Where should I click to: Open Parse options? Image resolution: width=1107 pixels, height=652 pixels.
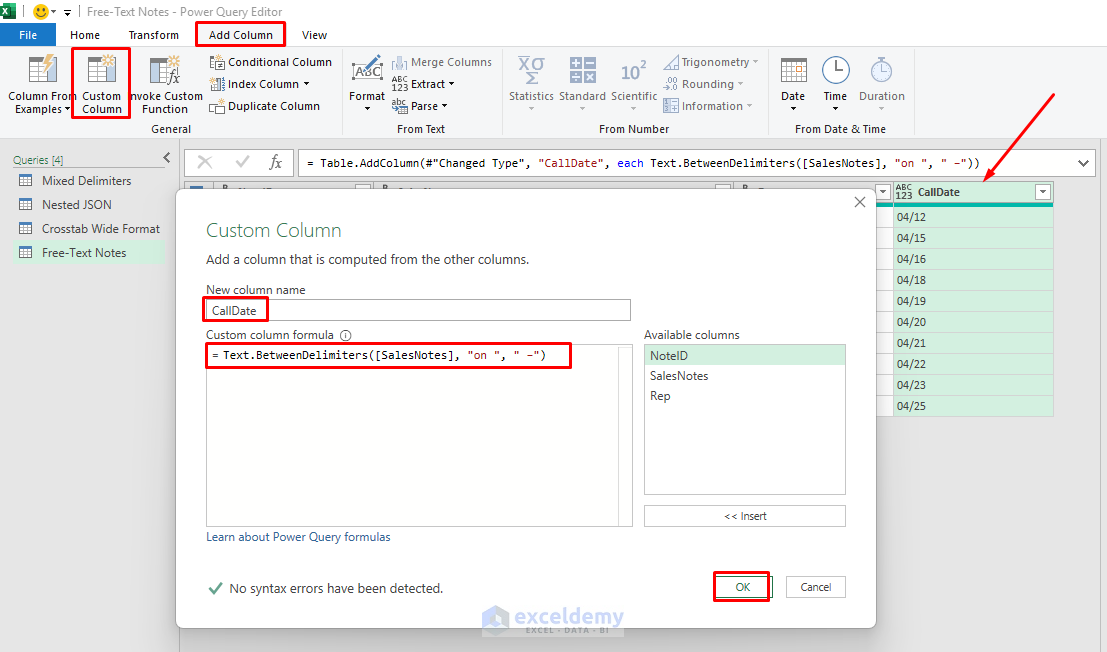419,106
